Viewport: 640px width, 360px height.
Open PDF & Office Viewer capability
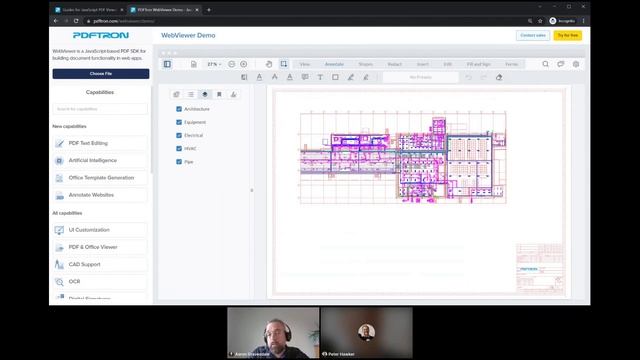pyautogui.click(x=100, y=247)
